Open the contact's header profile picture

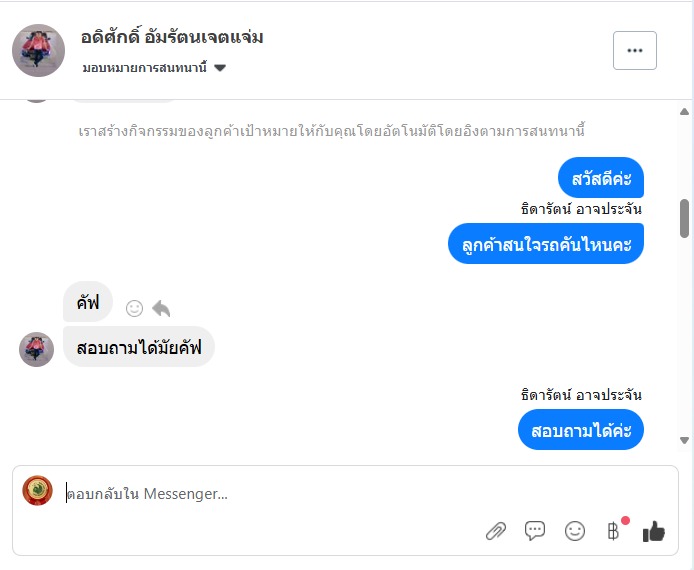(x=38, y=50)
